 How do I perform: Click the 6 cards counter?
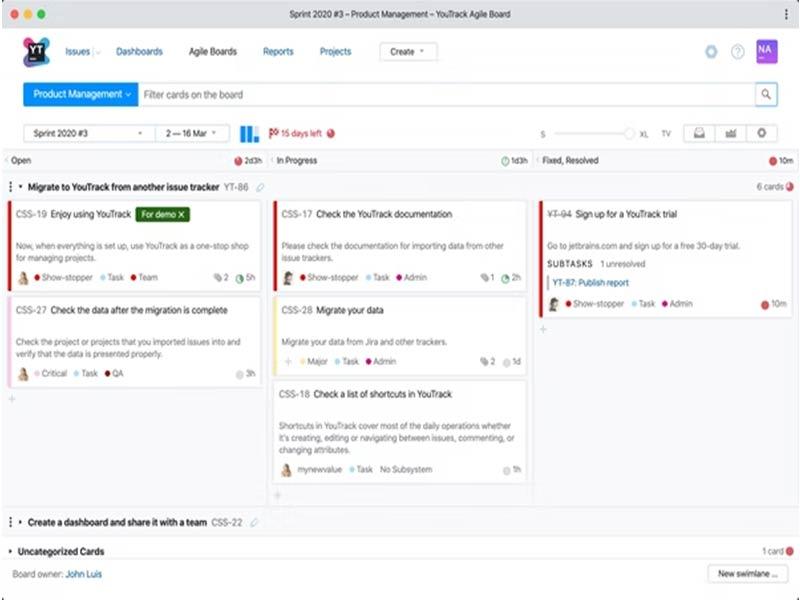(770, 187)
